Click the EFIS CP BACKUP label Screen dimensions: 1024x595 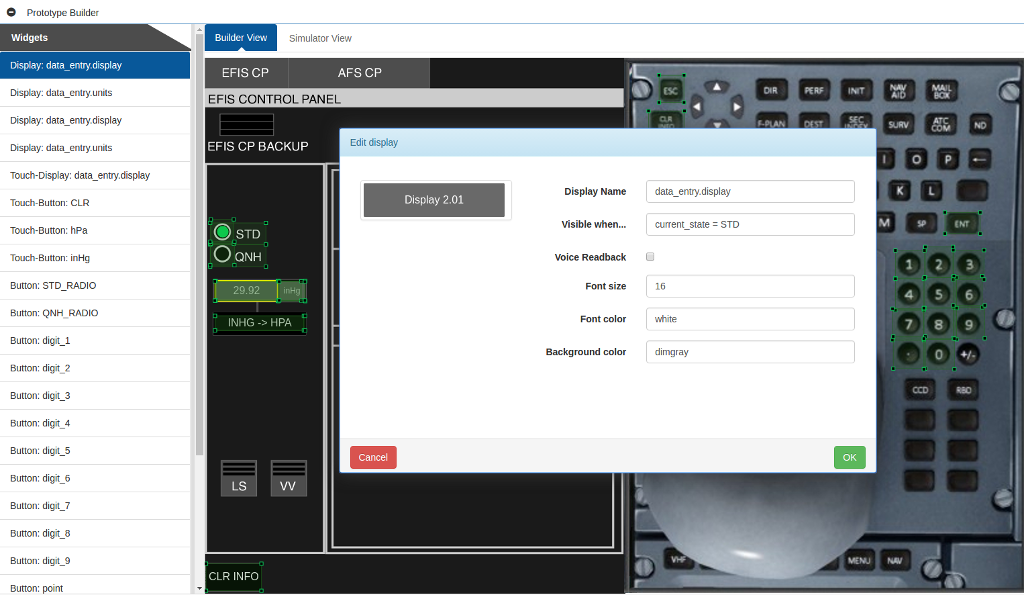tap(258, 146)
